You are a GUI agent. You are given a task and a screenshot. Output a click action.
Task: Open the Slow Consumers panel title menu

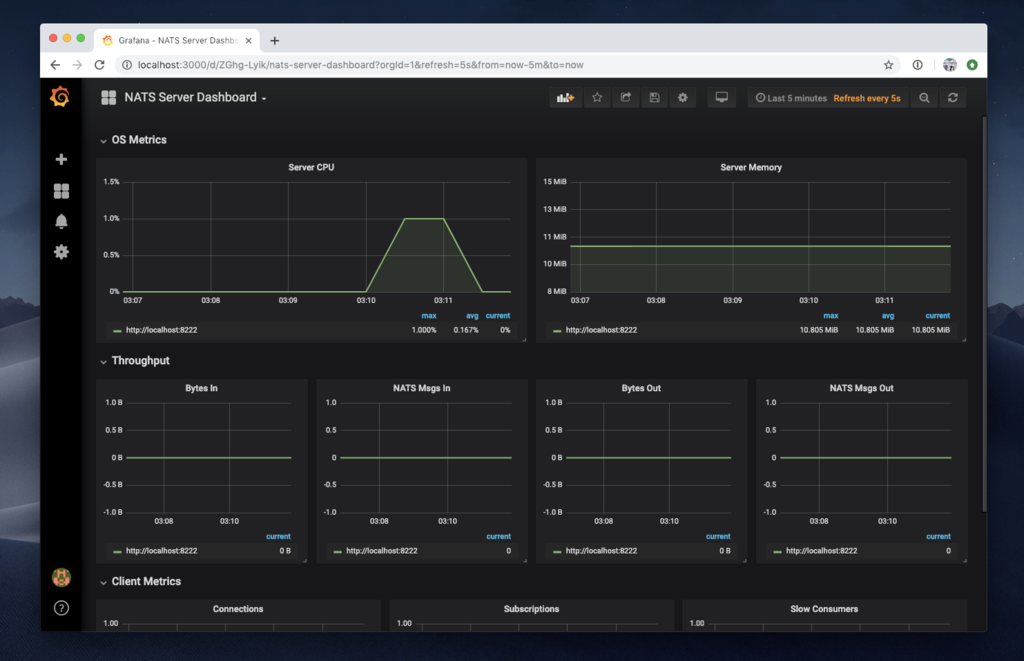824,609
